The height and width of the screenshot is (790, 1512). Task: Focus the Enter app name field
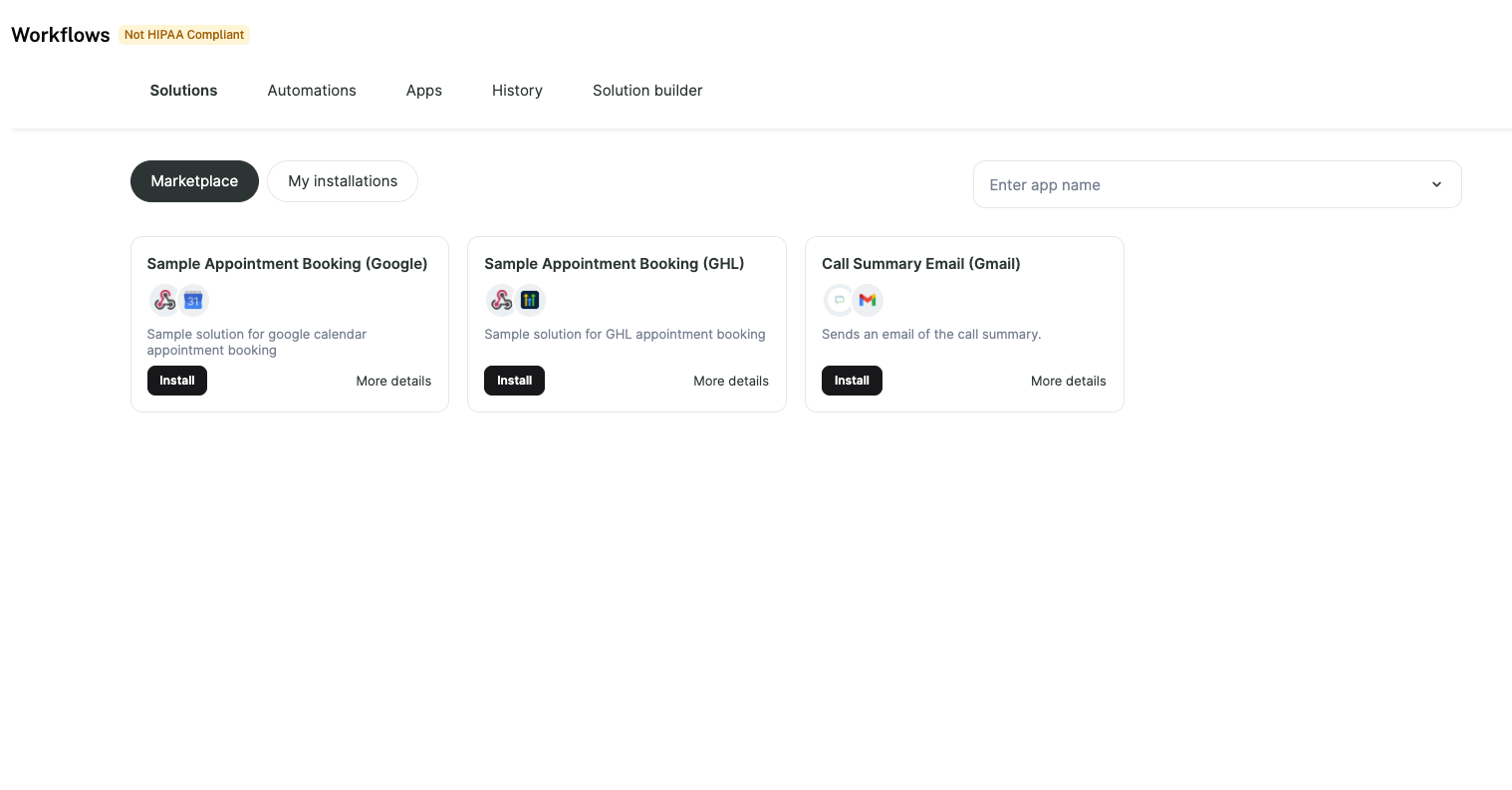[1217, 184]
